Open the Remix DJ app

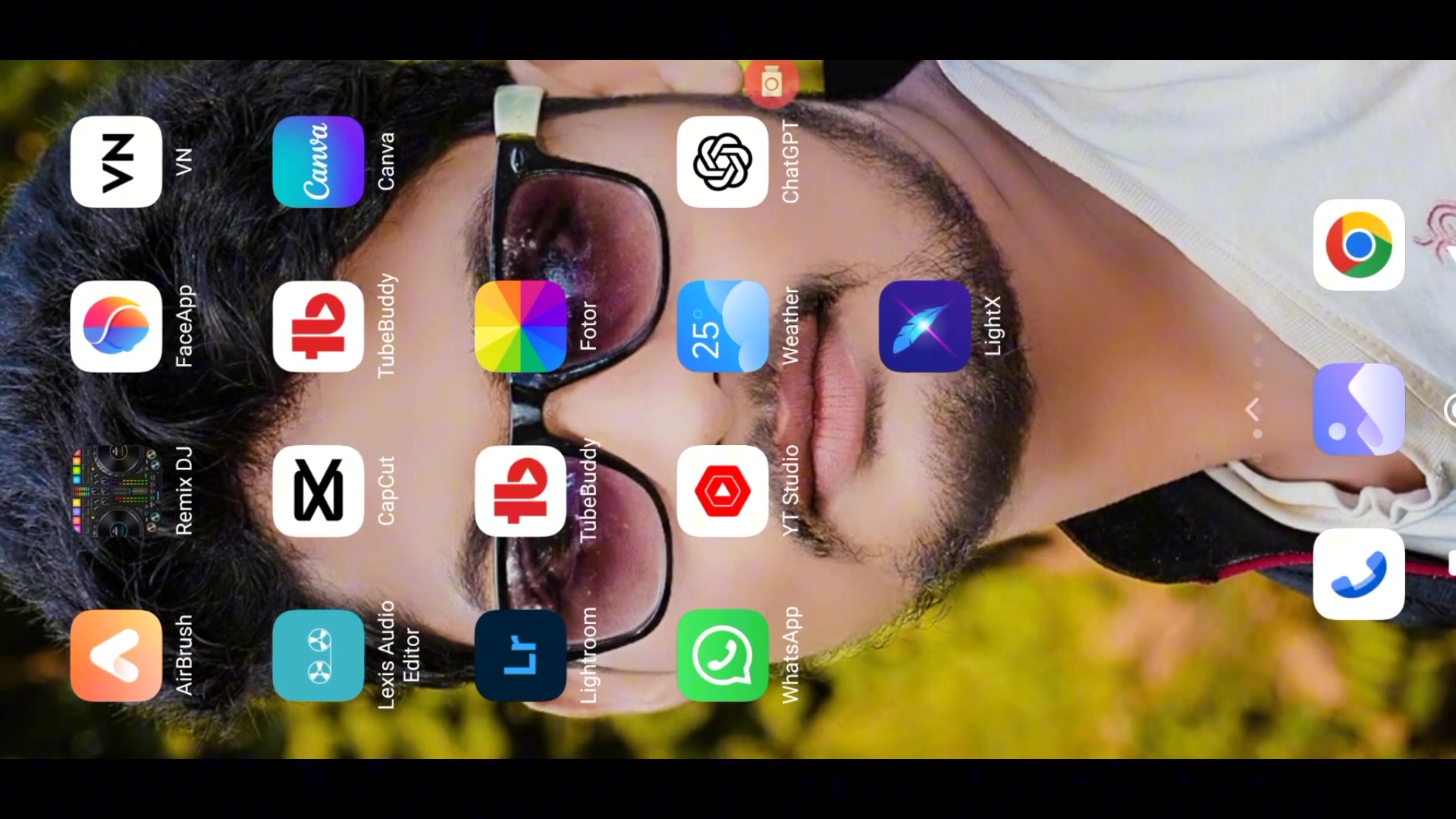point(116,491)
